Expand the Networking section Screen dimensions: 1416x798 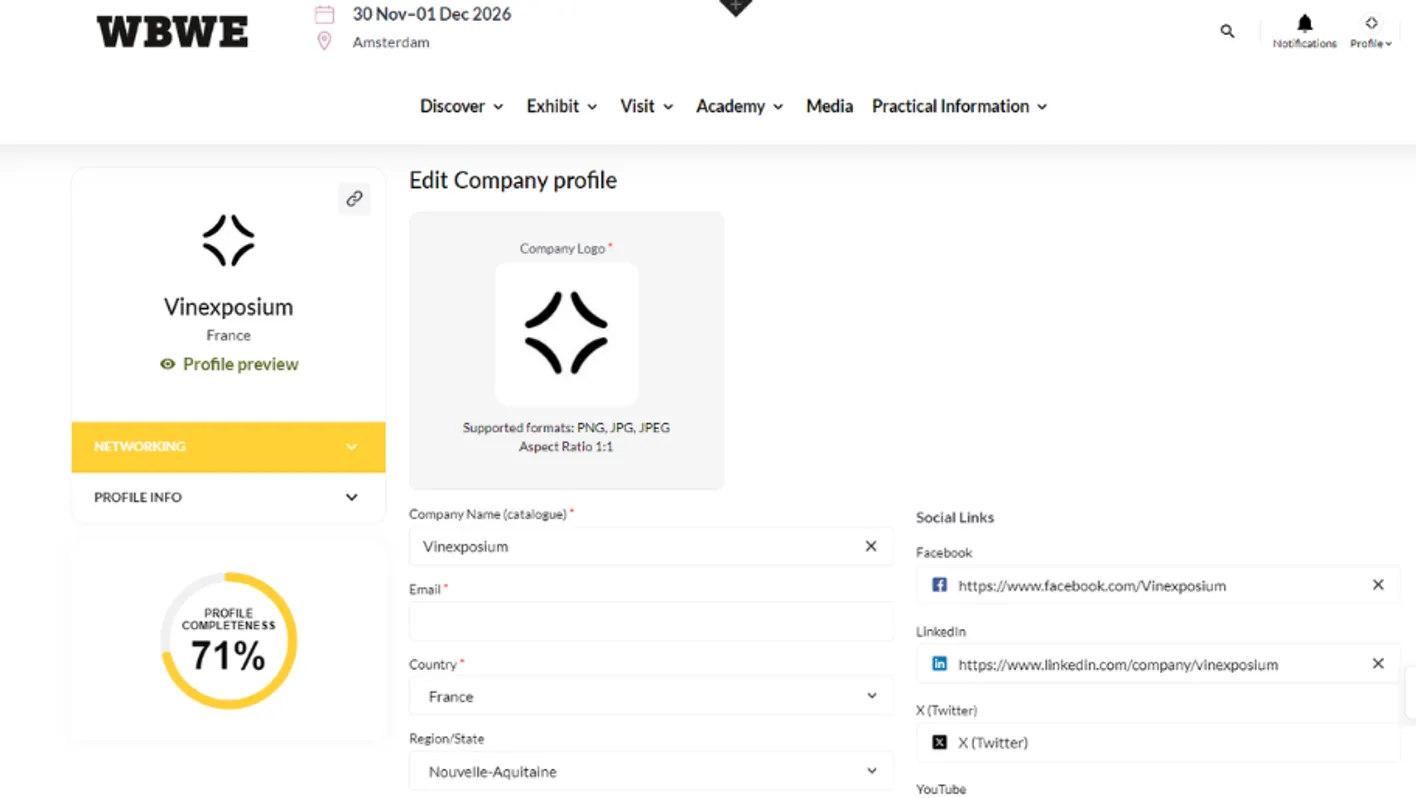228,447
